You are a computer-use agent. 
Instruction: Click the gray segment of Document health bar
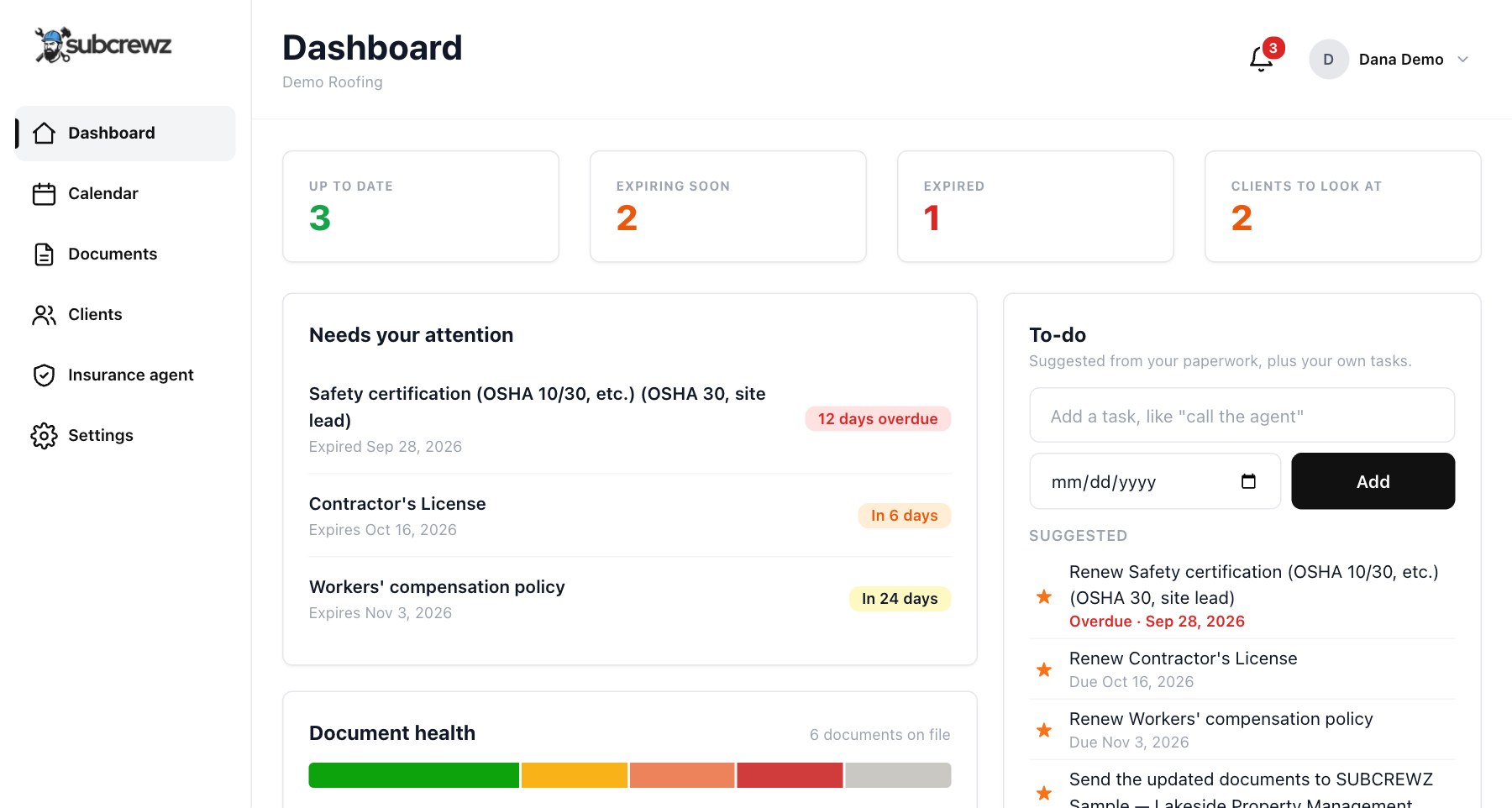898,775
